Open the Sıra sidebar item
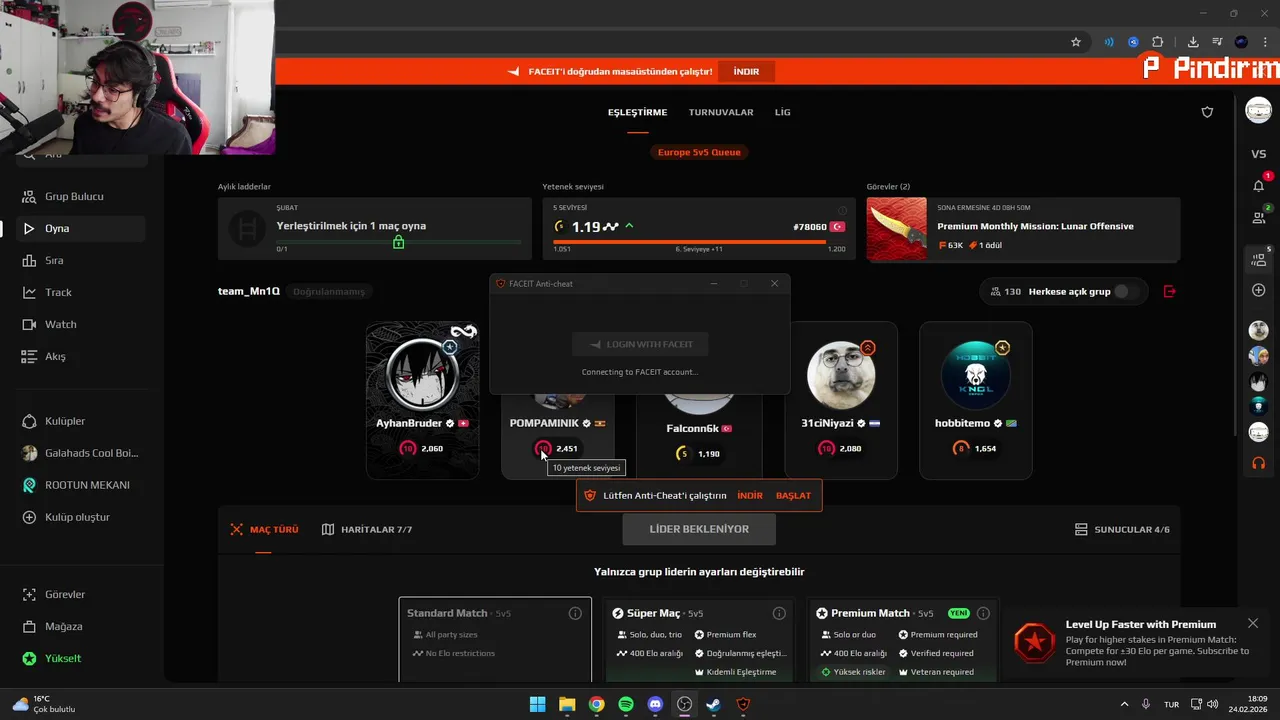This screenshot has height=720, width=1280. [54, 260]
